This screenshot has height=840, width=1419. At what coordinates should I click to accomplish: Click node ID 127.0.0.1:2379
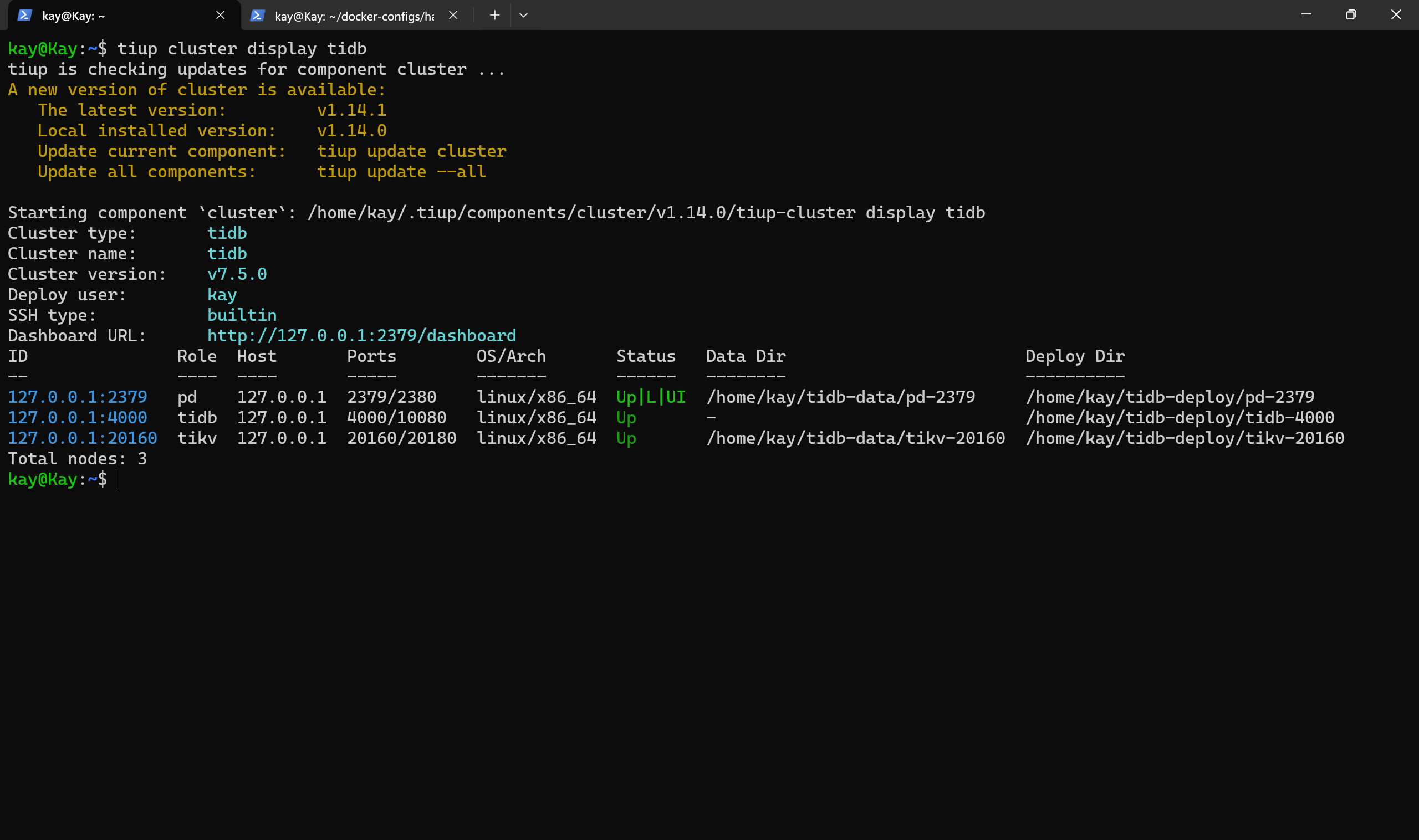78,397
